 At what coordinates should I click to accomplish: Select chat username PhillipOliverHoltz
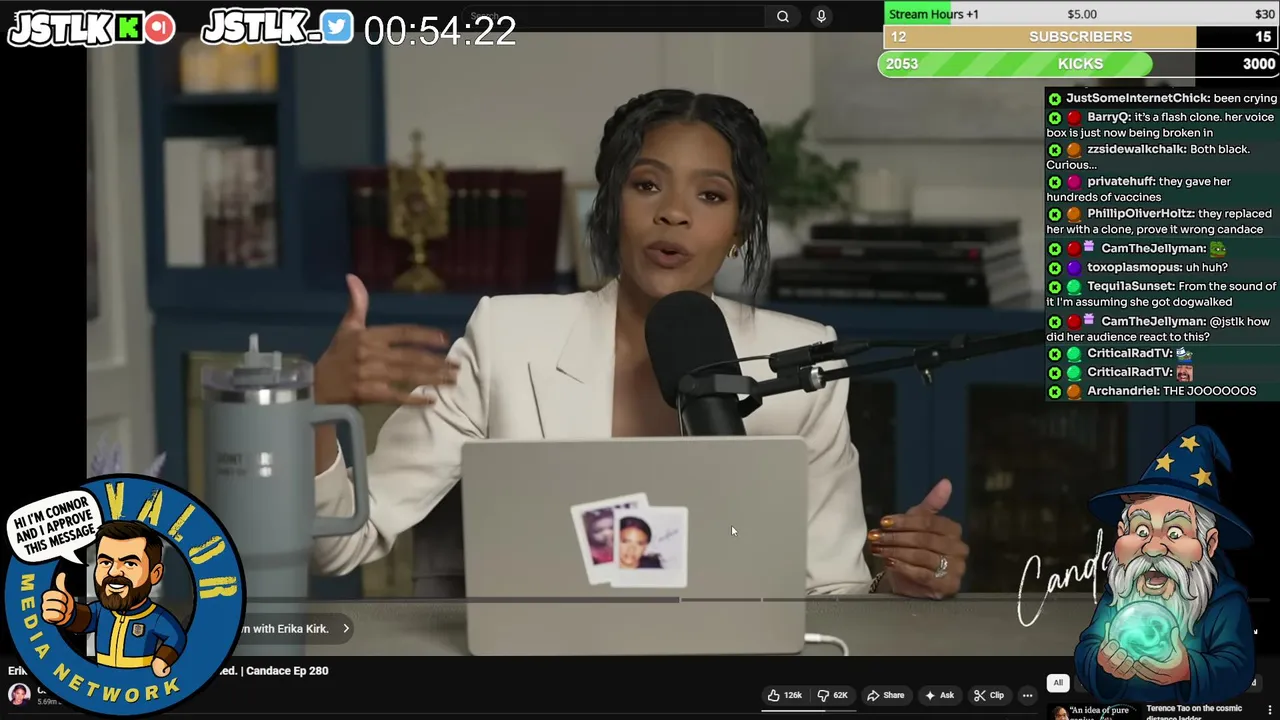click(1140, 213)
